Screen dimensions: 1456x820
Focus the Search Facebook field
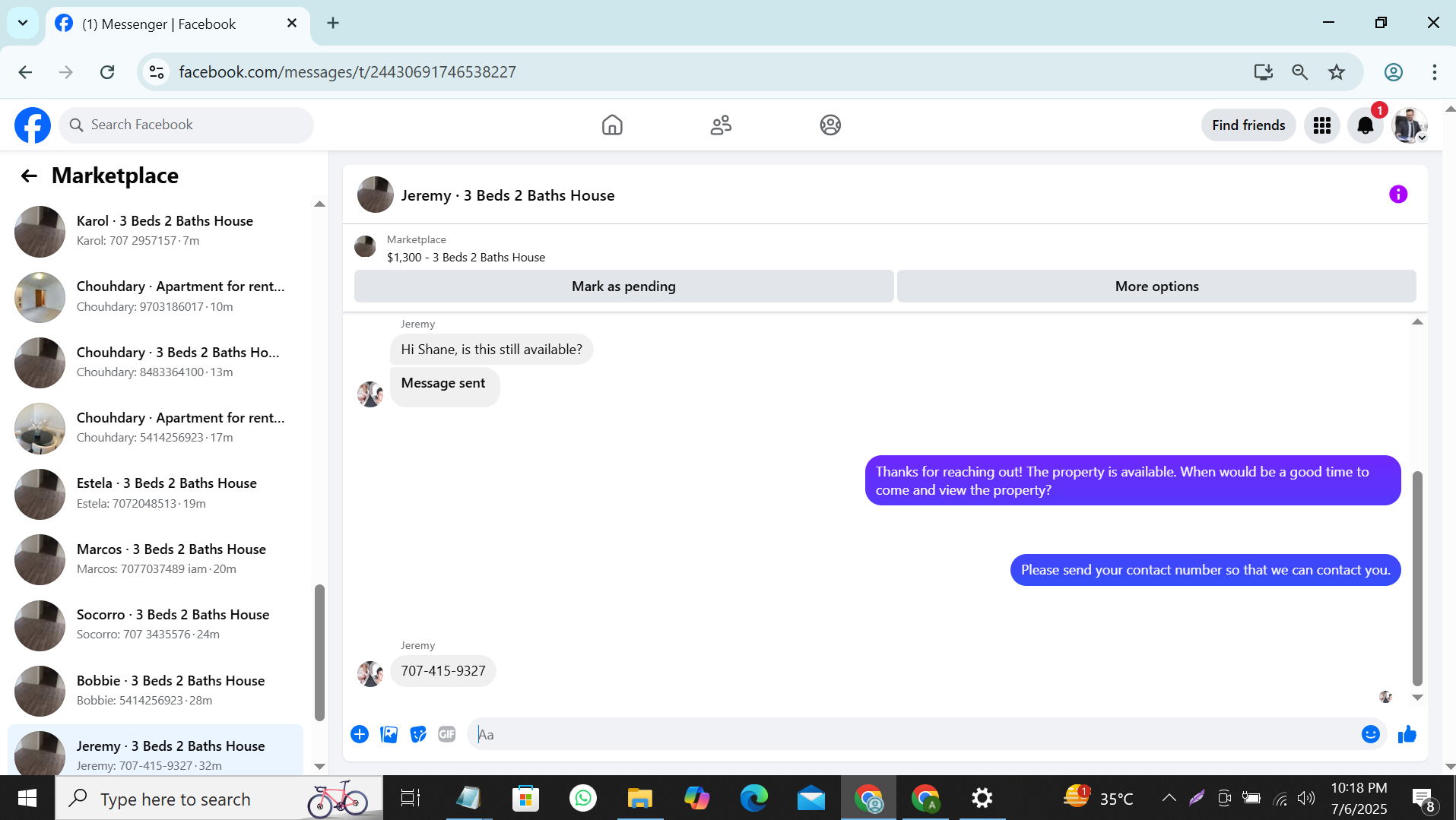pyautogui.click(x=186, y=125)
